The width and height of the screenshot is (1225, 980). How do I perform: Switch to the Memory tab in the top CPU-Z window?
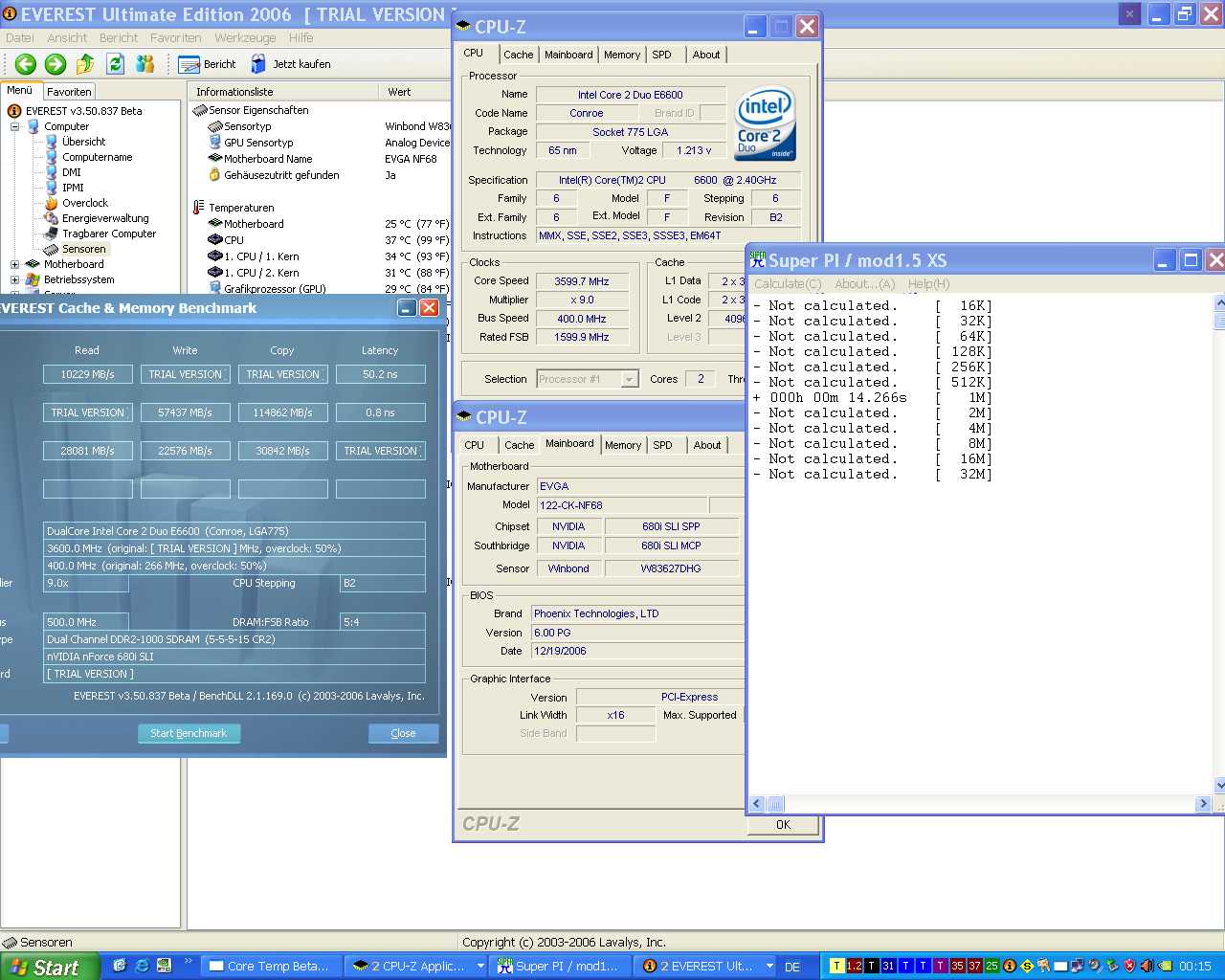click(622, 55)
